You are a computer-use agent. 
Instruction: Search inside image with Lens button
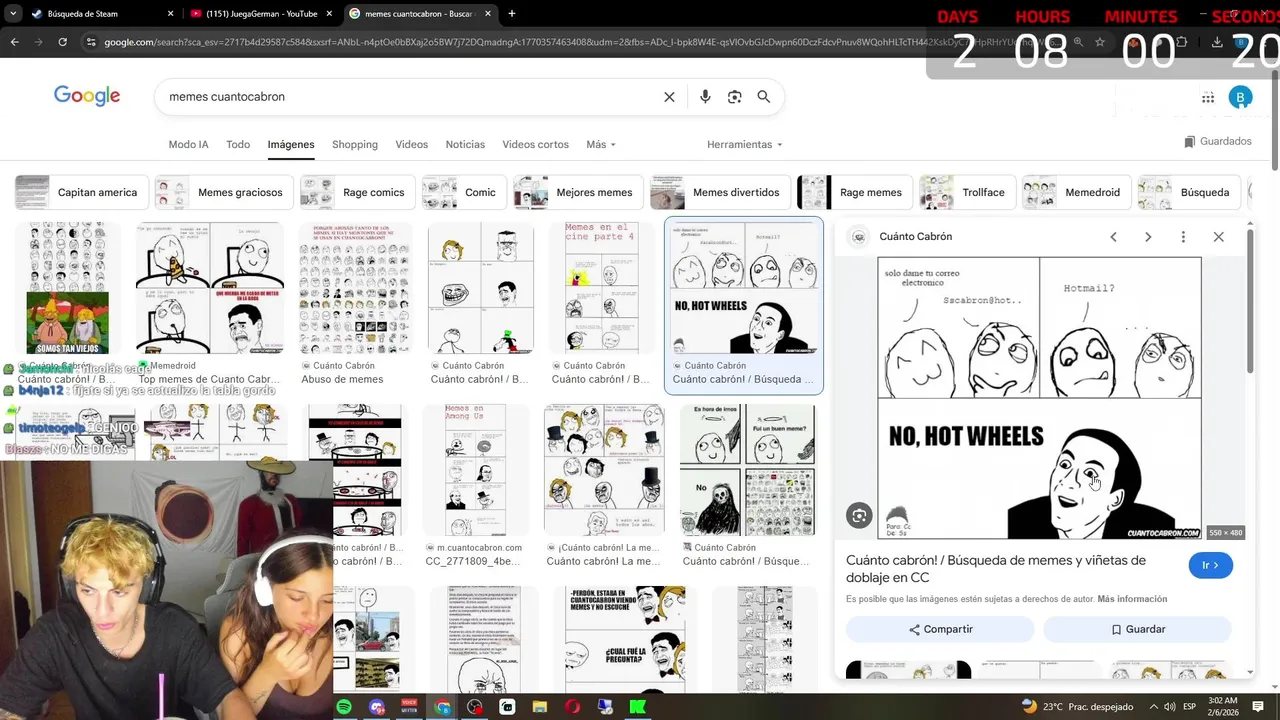(x=859, y=515)
